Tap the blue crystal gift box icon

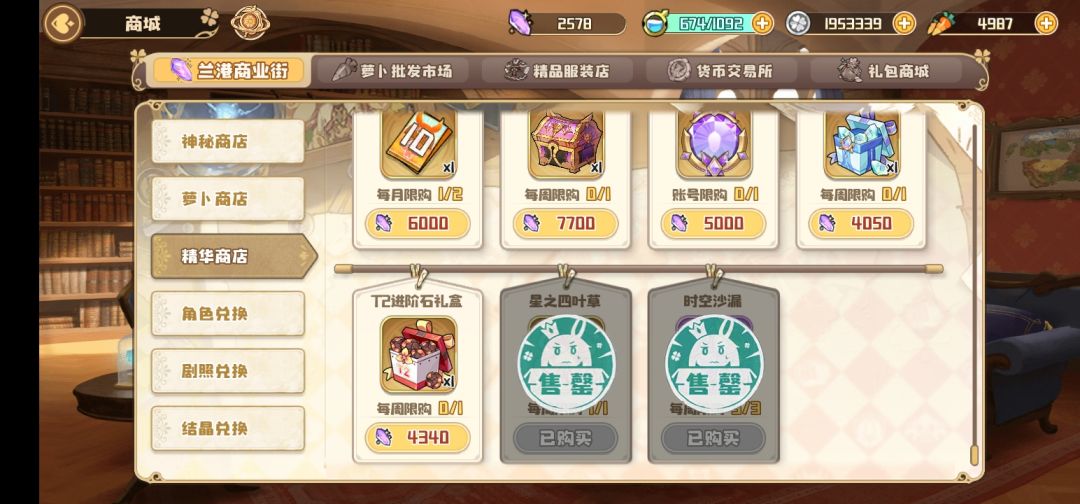coord(862,142)
